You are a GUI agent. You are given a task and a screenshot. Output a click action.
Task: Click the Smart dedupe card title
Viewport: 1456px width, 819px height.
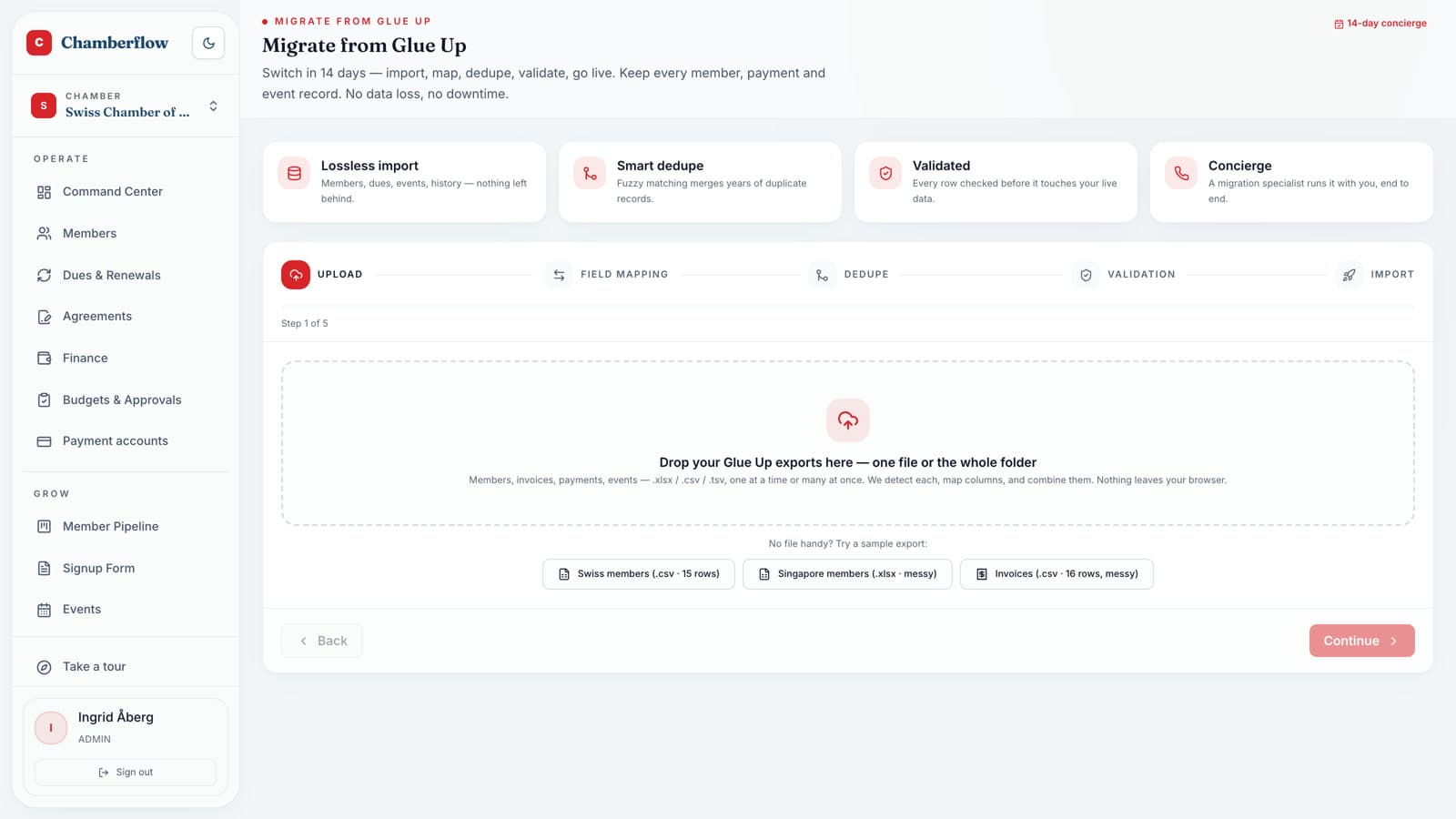point(660,166)
